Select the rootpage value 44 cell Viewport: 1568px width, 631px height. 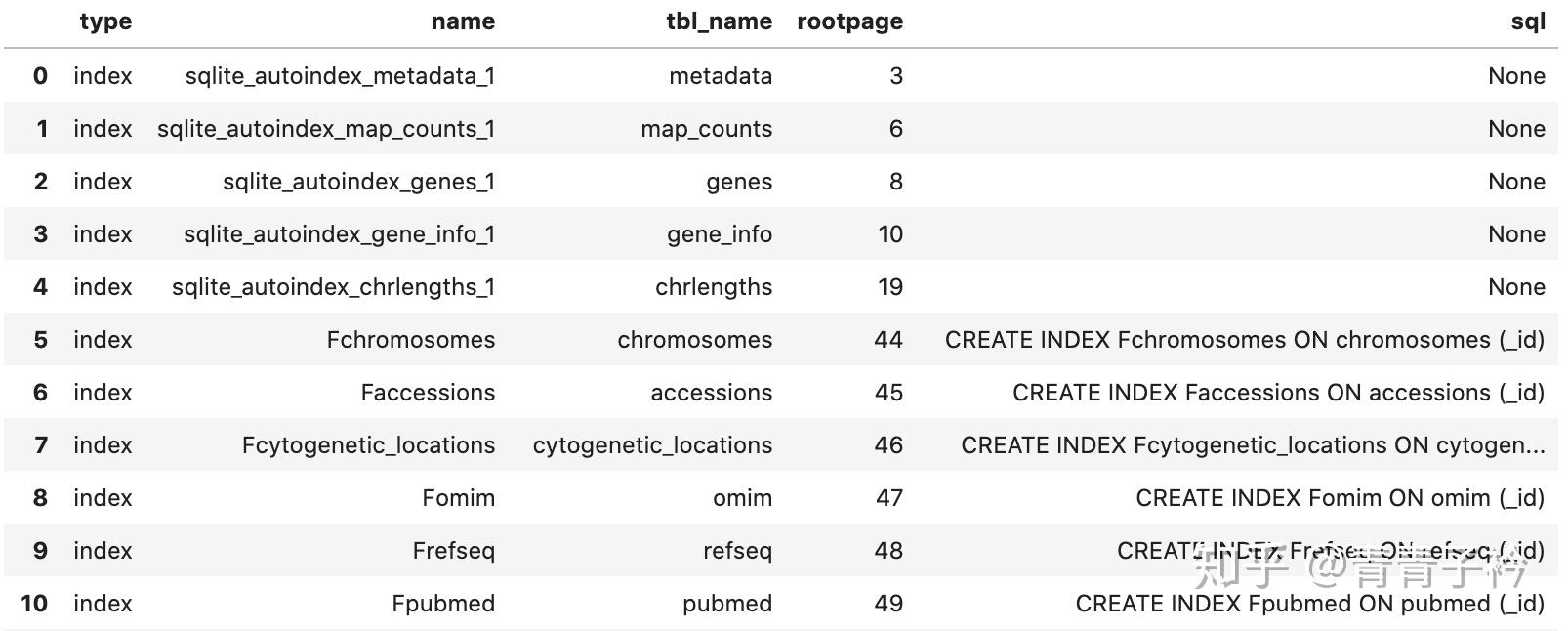click(888, 340)
